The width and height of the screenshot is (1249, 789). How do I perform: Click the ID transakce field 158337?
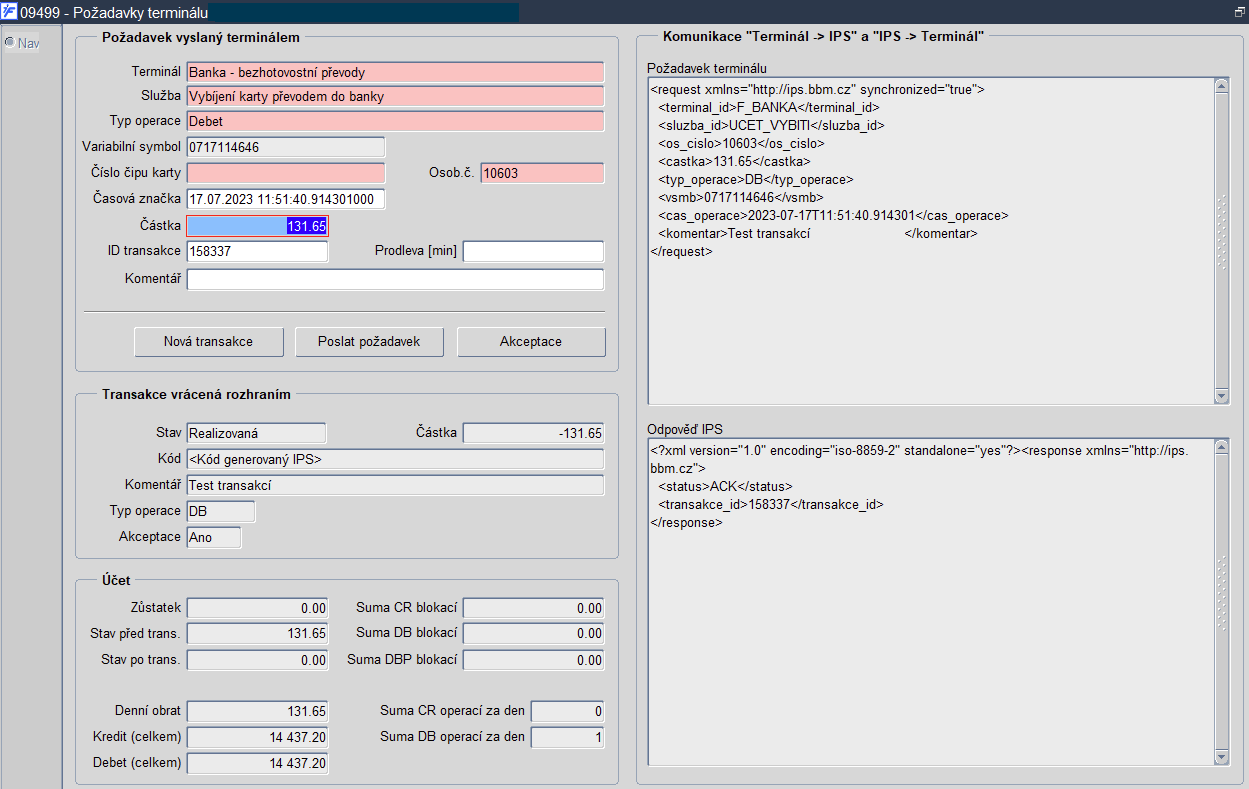[257, 251]
